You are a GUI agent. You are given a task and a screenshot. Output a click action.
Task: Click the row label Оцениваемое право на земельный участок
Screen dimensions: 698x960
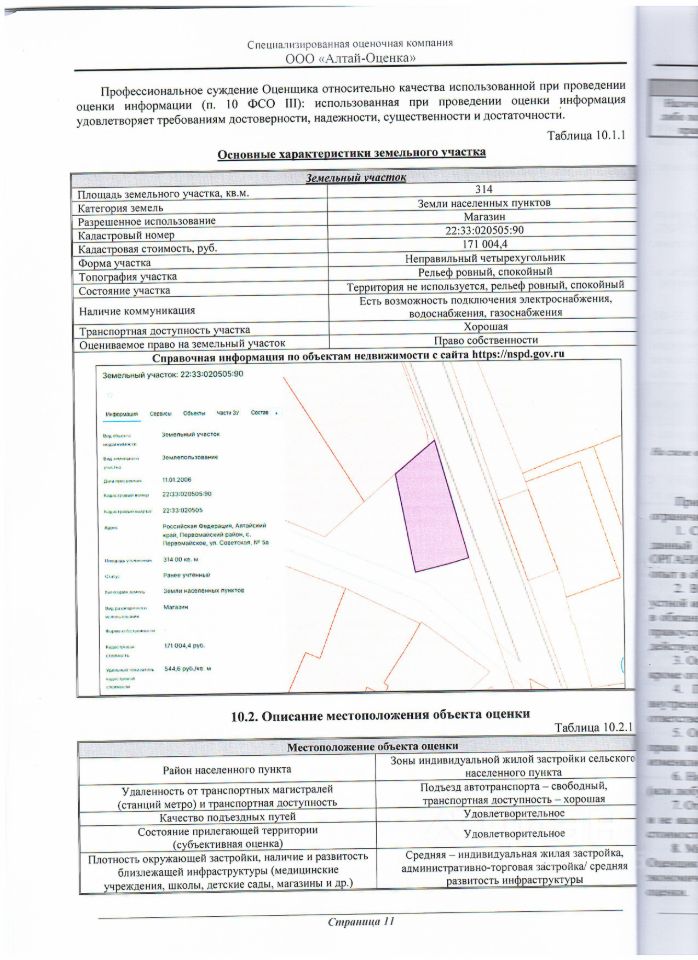point(182,345)
